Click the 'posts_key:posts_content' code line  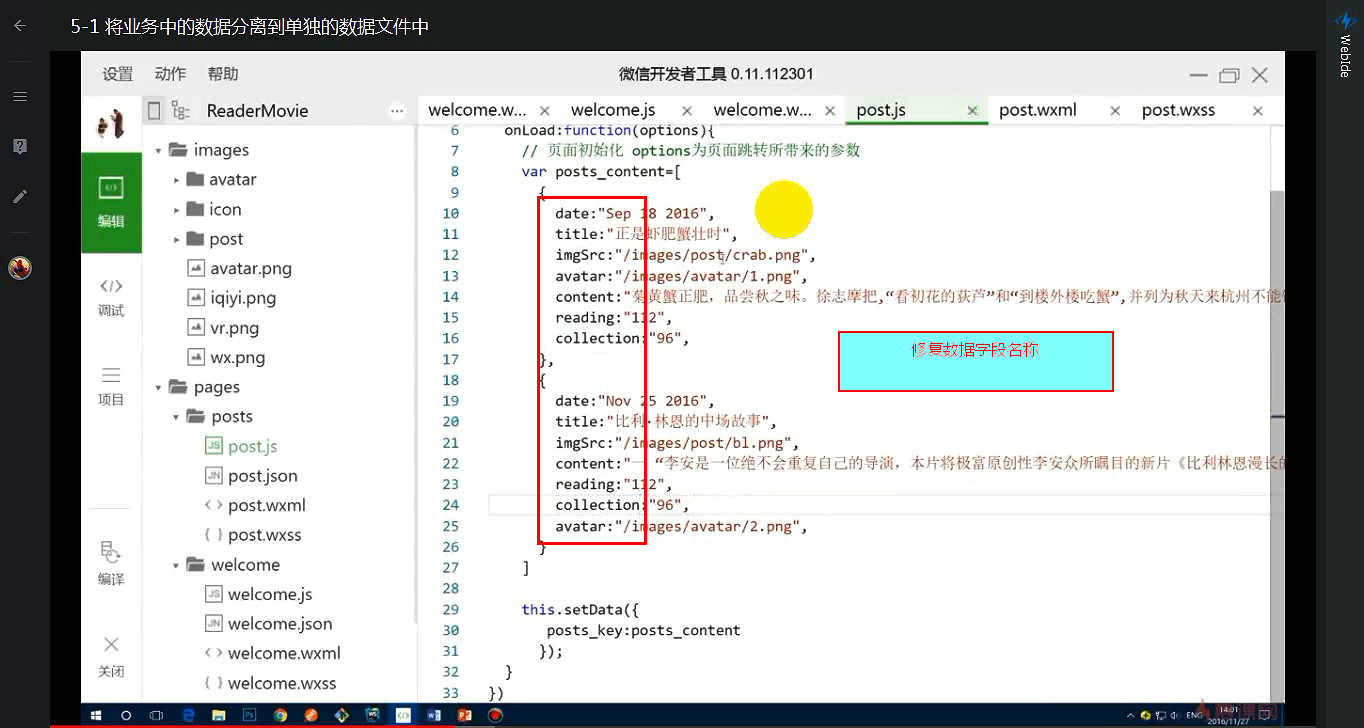click(643, 630)
